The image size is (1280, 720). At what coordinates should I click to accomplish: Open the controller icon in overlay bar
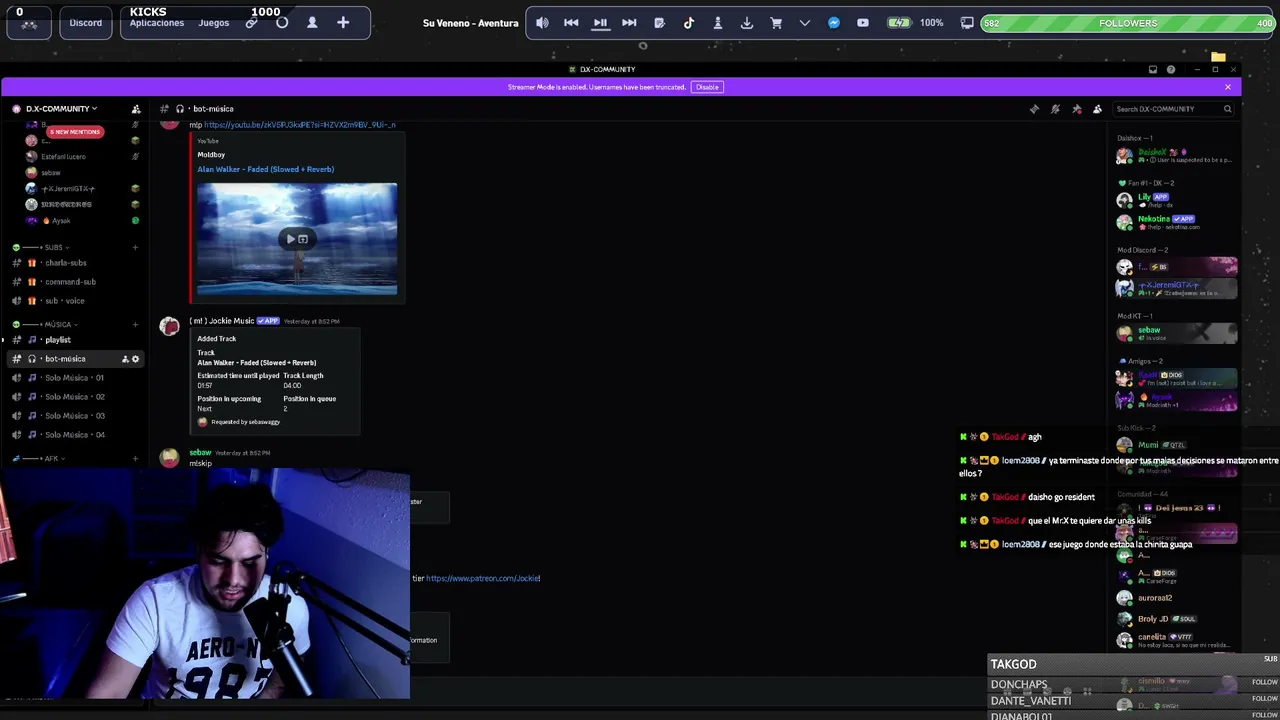(29, 24)
